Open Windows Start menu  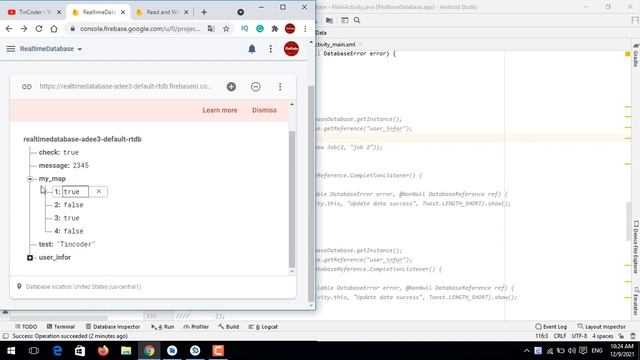point(11,351)
